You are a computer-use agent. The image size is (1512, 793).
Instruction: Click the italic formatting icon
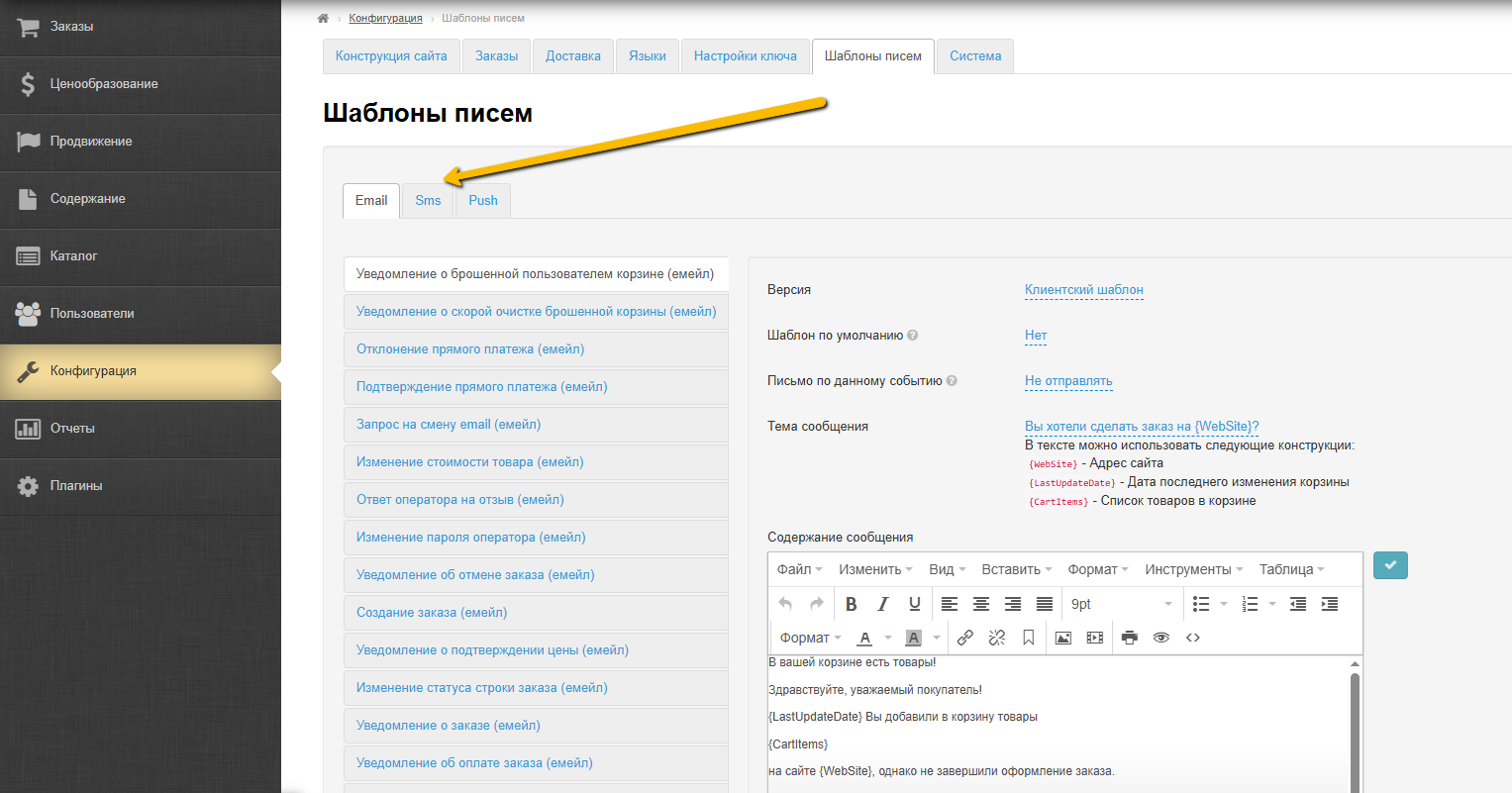click(x=882, y=604)
